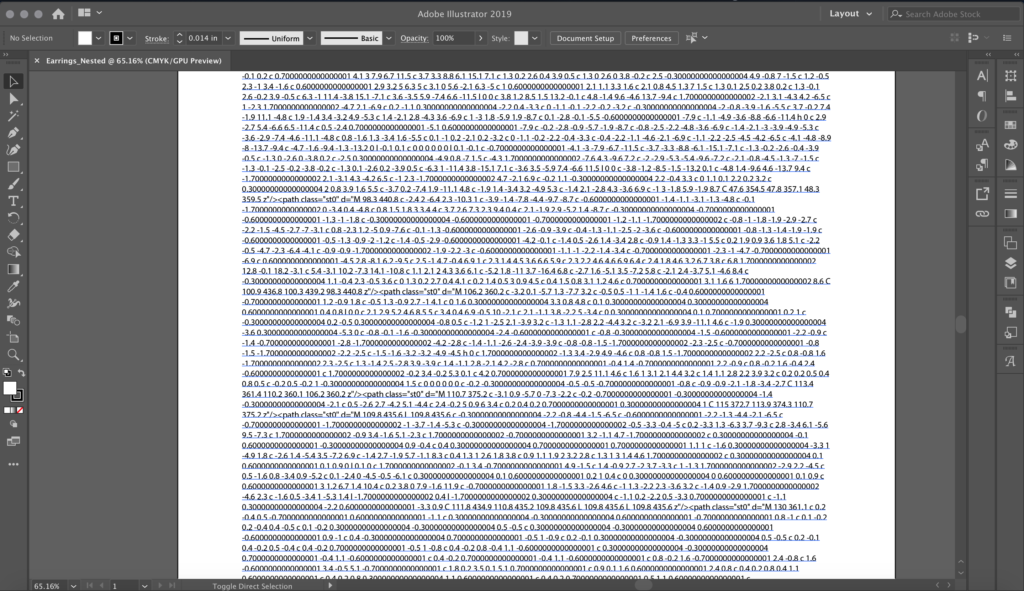Go to Illustrator Home screen

pyautogui.click(x=58, y=14)
